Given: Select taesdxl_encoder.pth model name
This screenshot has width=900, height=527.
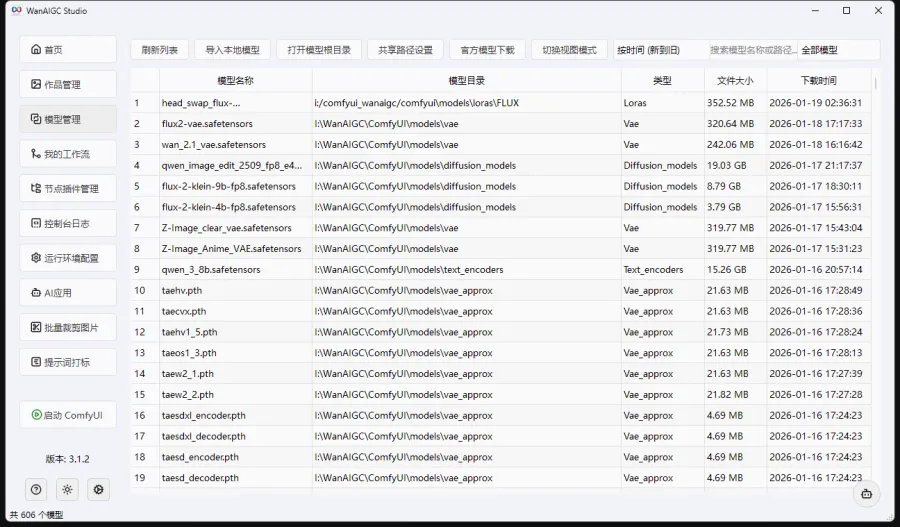Looking at the screenshot, I should point(204,415).
